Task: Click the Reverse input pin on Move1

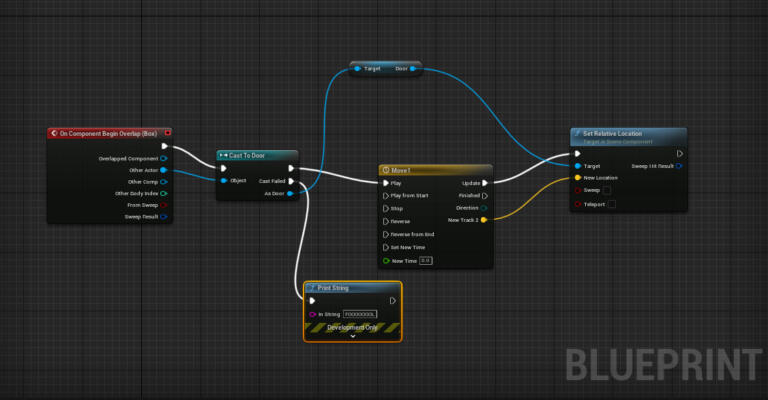Action: pos(385,221)
